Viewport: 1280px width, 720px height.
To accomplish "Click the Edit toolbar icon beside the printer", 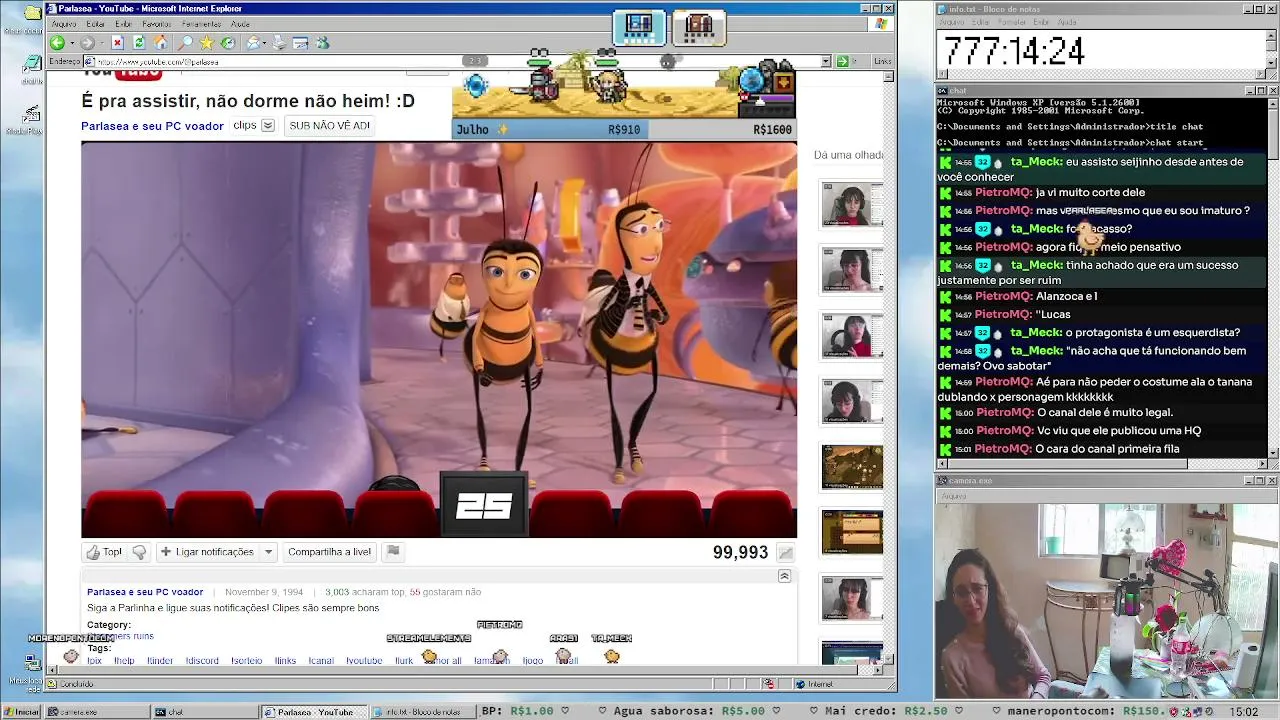I will click(x=300, y=43).
